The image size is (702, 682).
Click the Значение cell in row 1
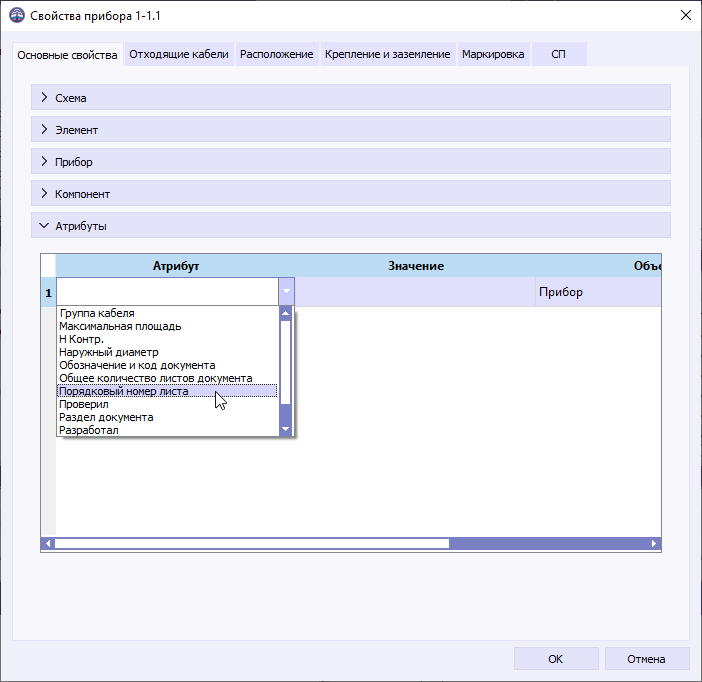(415, 292)
